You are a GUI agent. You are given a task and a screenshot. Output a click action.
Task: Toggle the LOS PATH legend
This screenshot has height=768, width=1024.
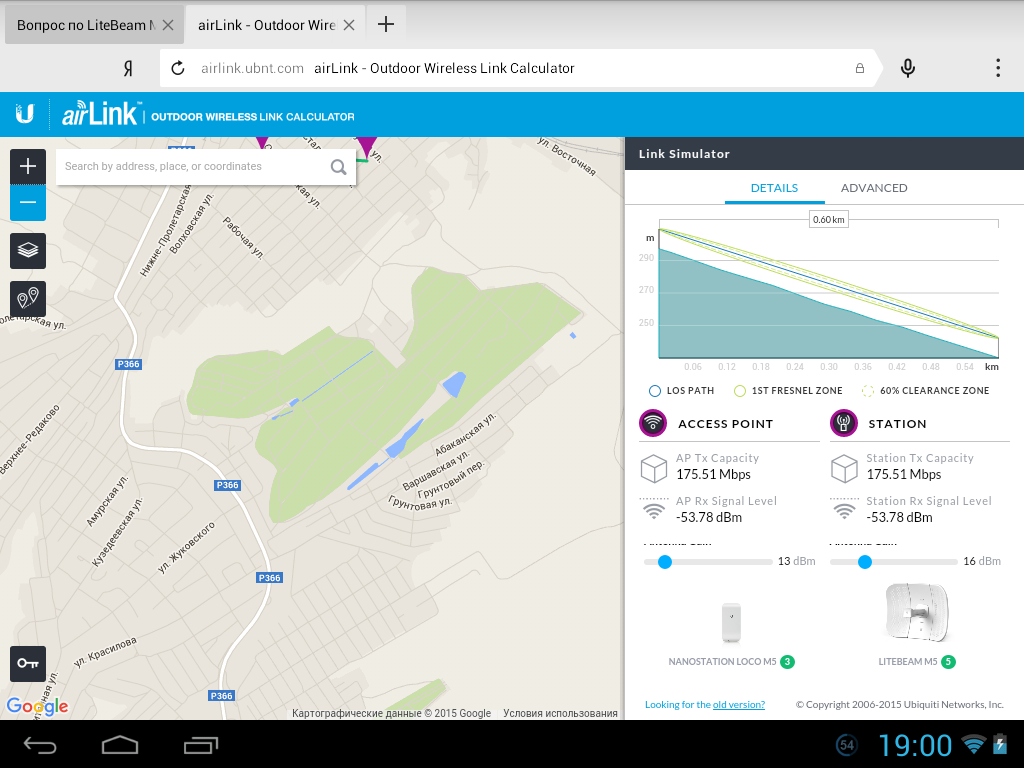[681, 391]
